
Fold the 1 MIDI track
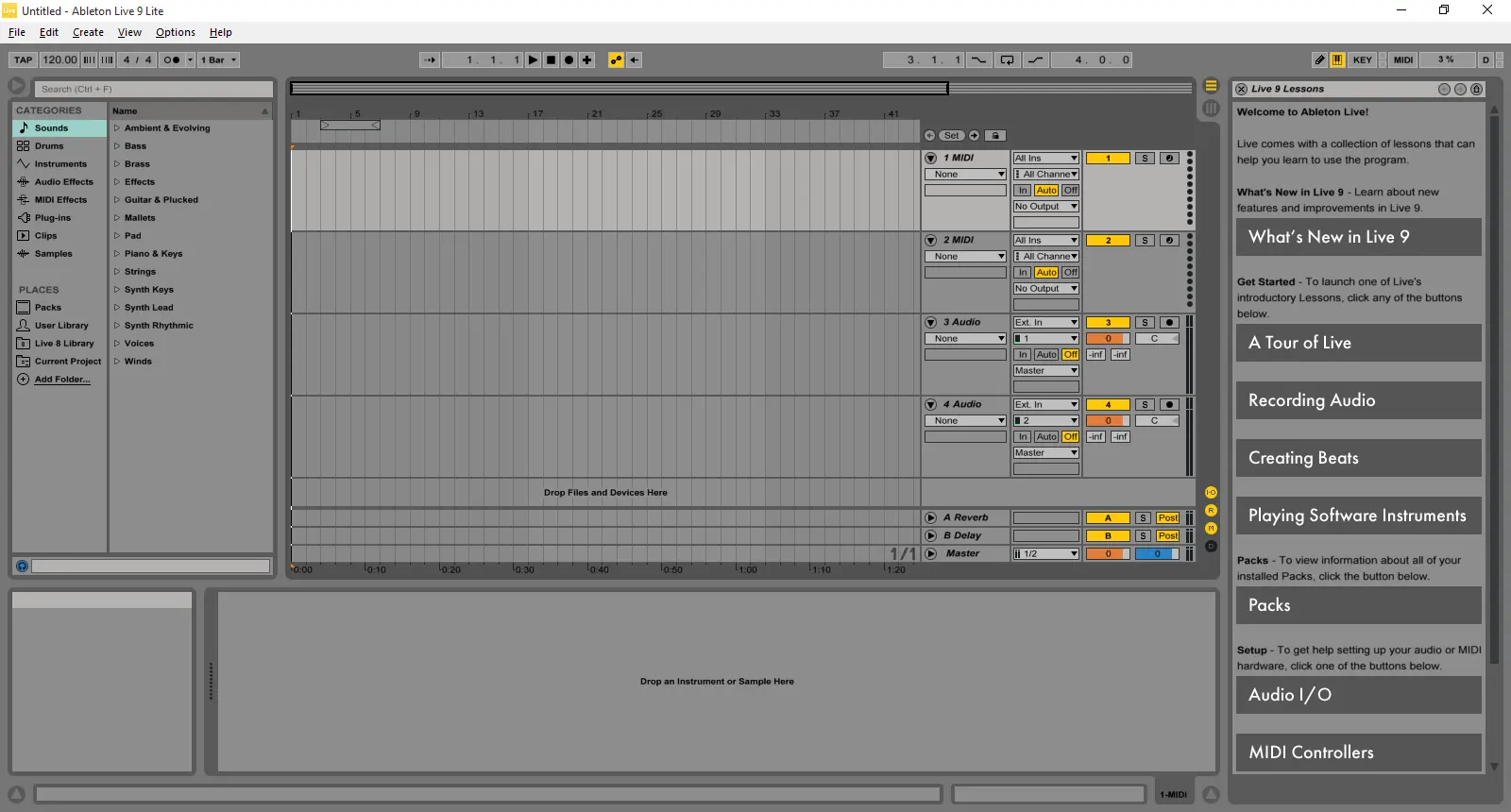click(x=930, y=159)
